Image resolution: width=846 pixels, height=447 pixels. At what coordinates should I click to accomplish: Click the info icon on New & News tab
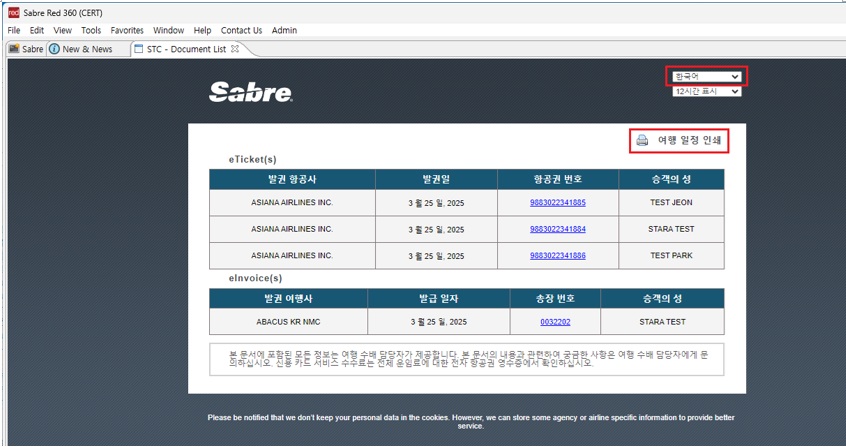tap(54, 49)
